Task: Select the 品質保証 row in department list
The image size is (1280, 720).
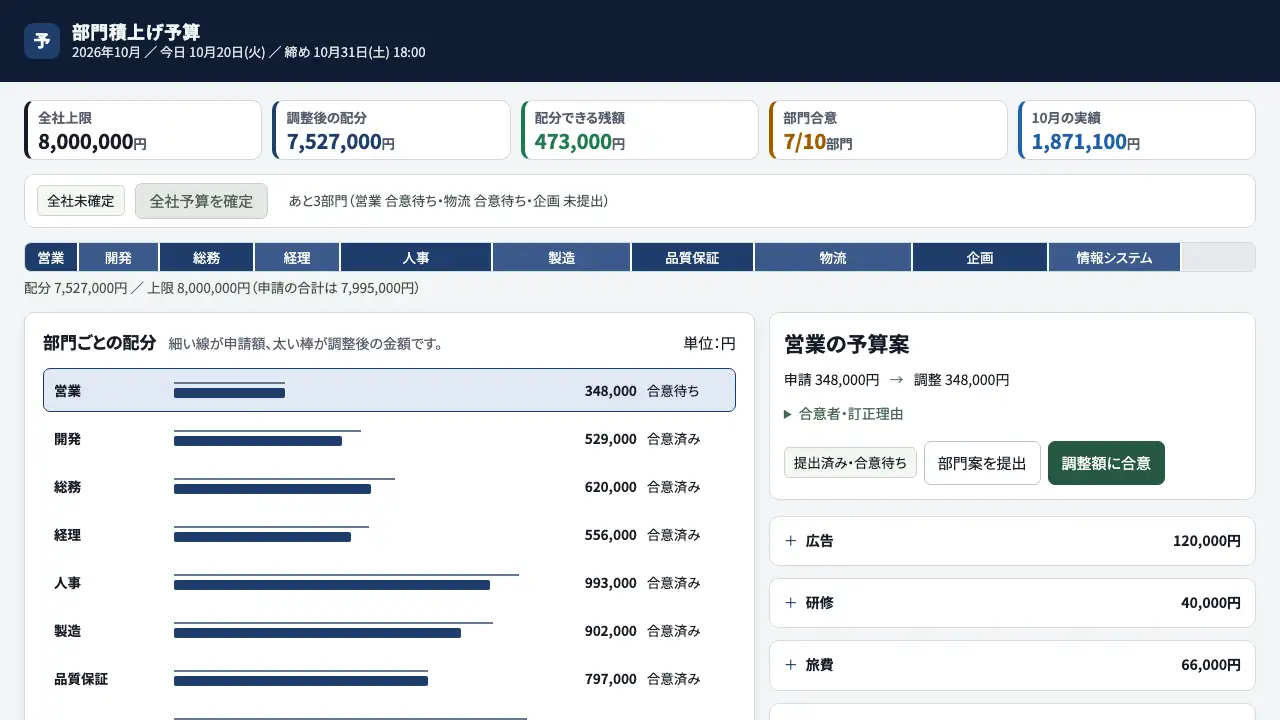Action: point(389,678)
